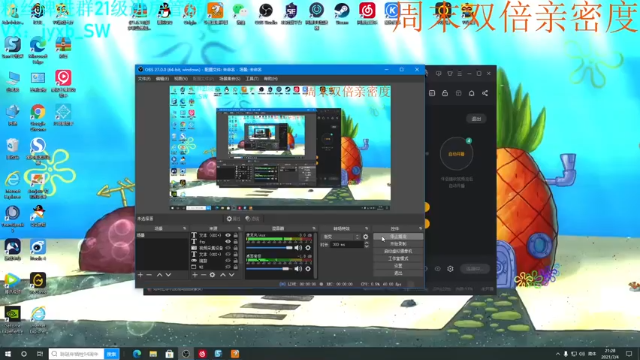
Task: Open 文件(F) menu in OBS
Action: (144, 79)
